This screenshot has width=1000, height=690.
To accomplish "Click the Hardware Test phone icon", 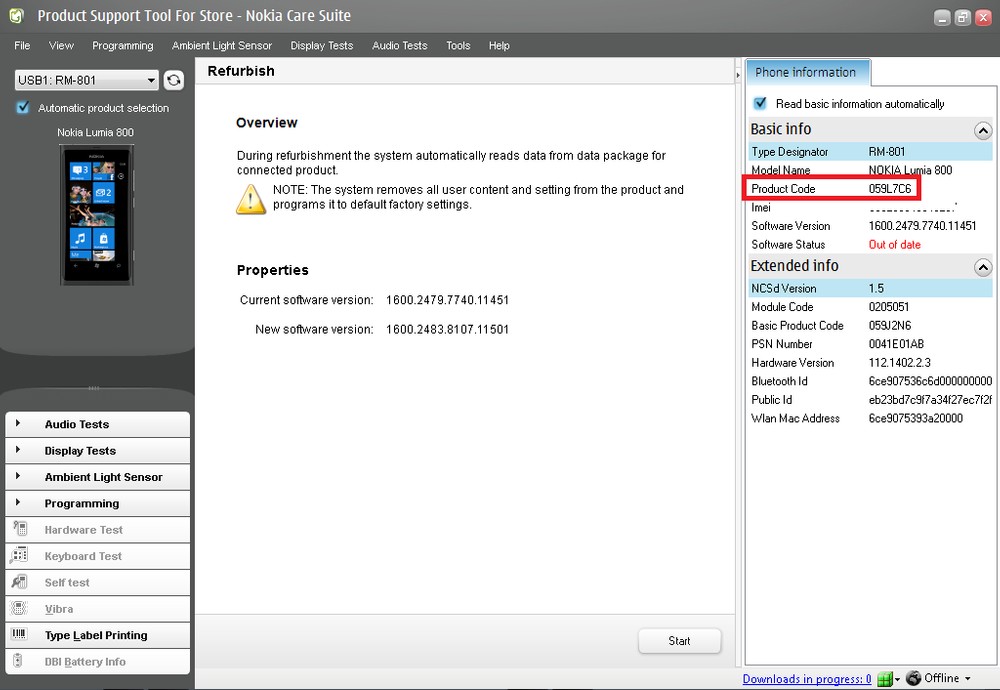I will [x=20, y=529].
